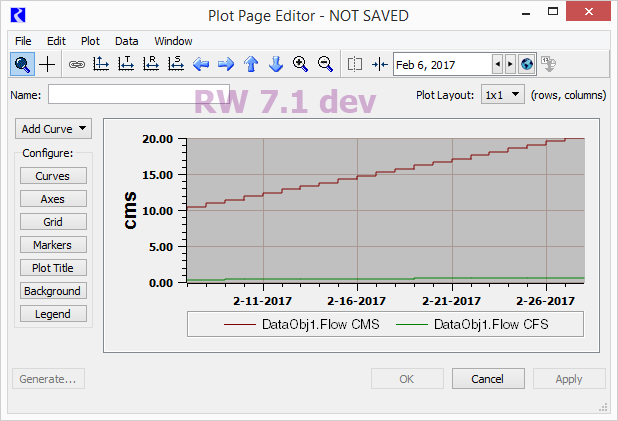This screenshot has height=421, width=618.
Task: Pan plot up with blue arrow
Action: [251, 64]
